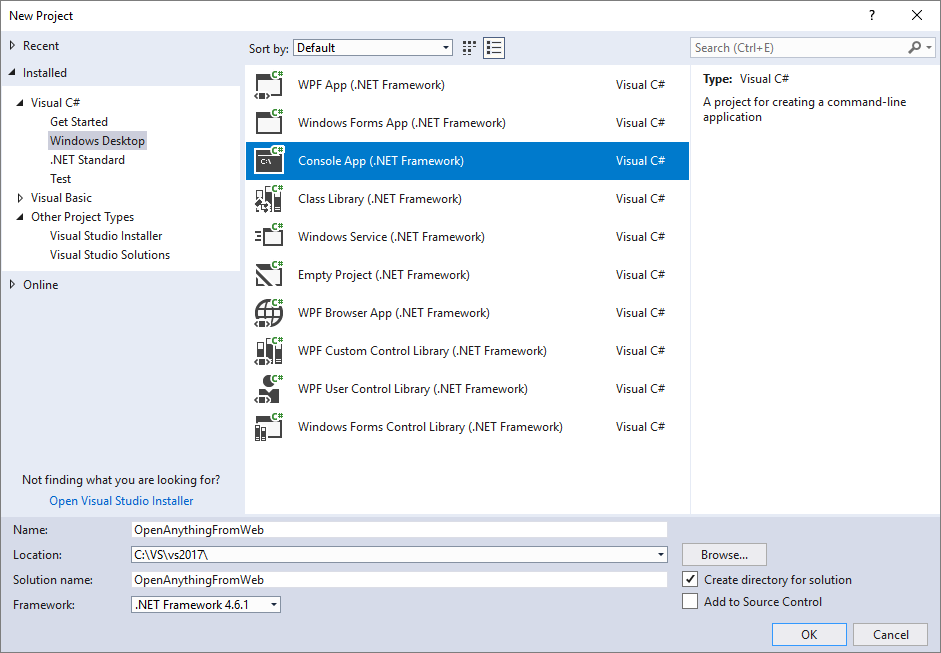This screenshot has width=941, height=653.
Task: Click the Cancel button
Action: pos(891,634)
